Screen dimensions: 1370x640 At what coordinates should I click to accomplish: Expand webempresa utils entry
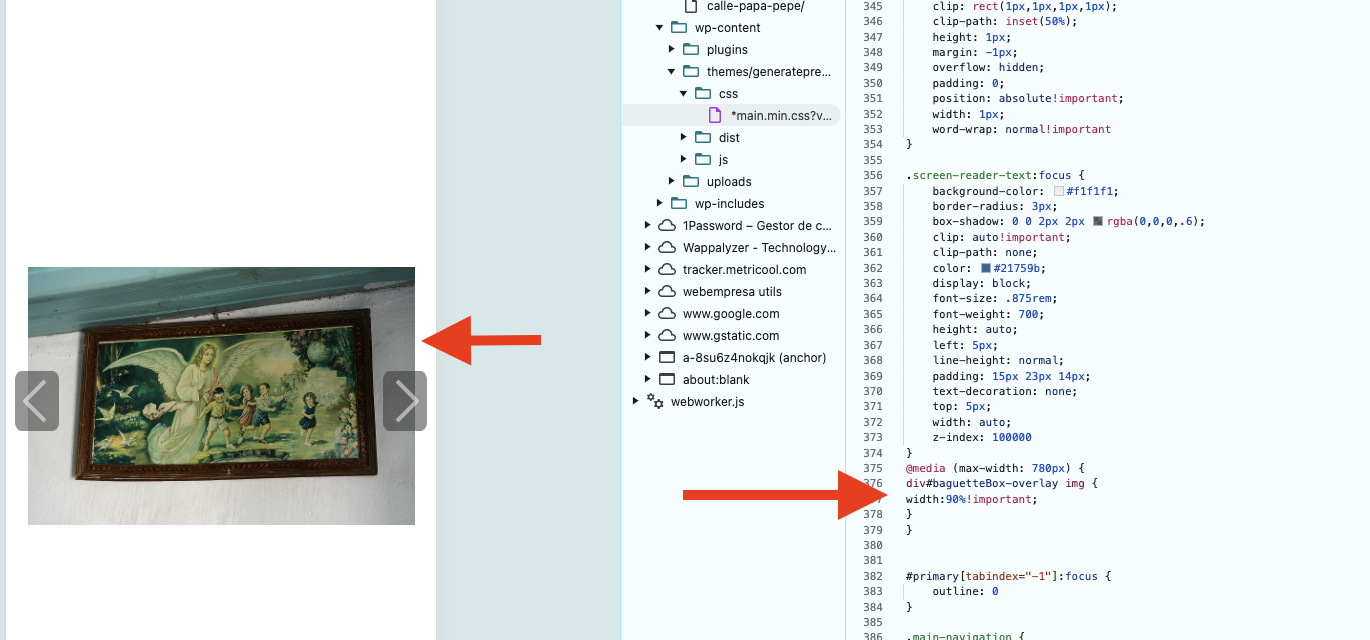pyautogui.click(x=648, y=292)
